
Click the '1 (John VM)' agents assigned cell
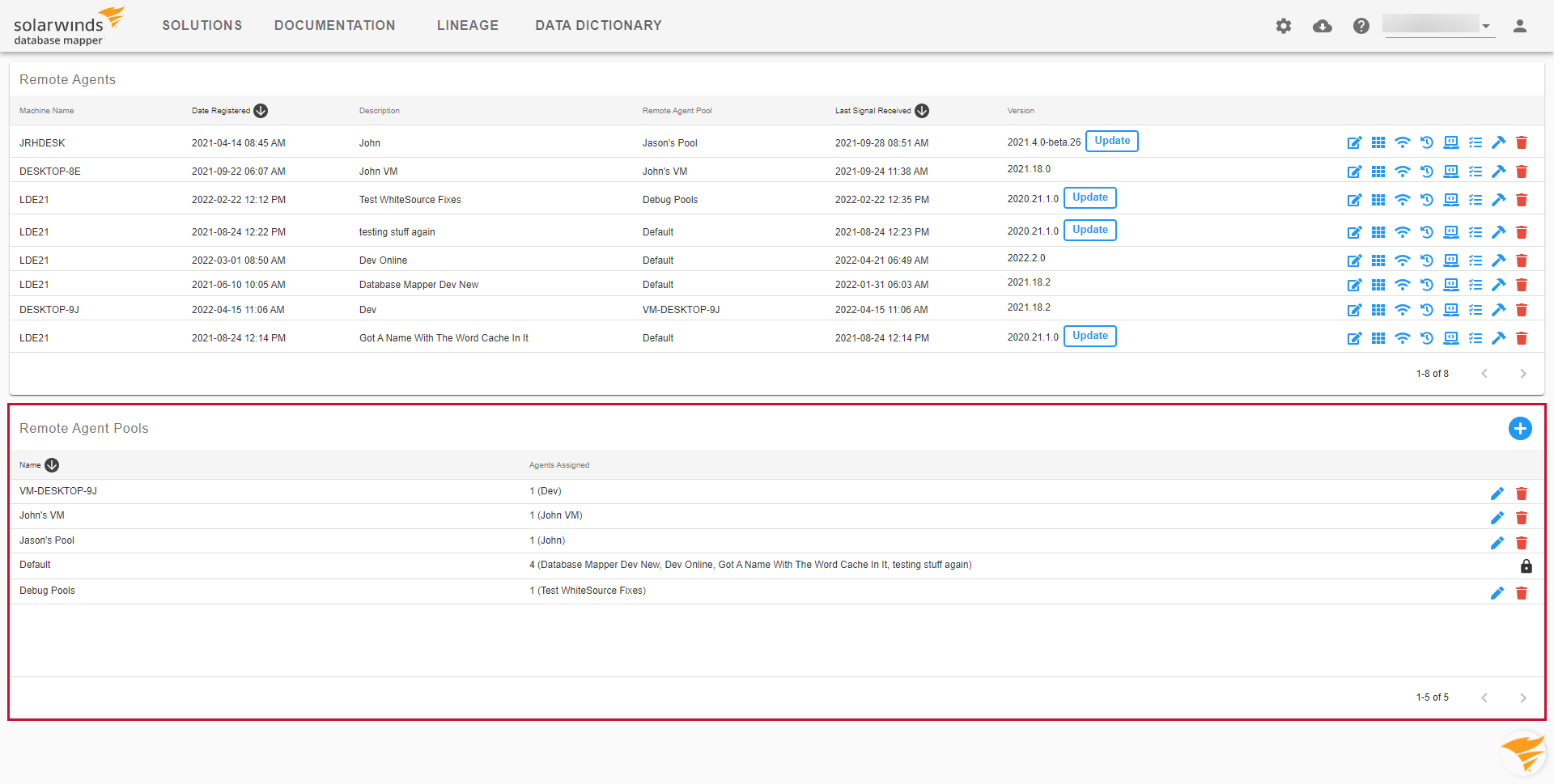556,515
